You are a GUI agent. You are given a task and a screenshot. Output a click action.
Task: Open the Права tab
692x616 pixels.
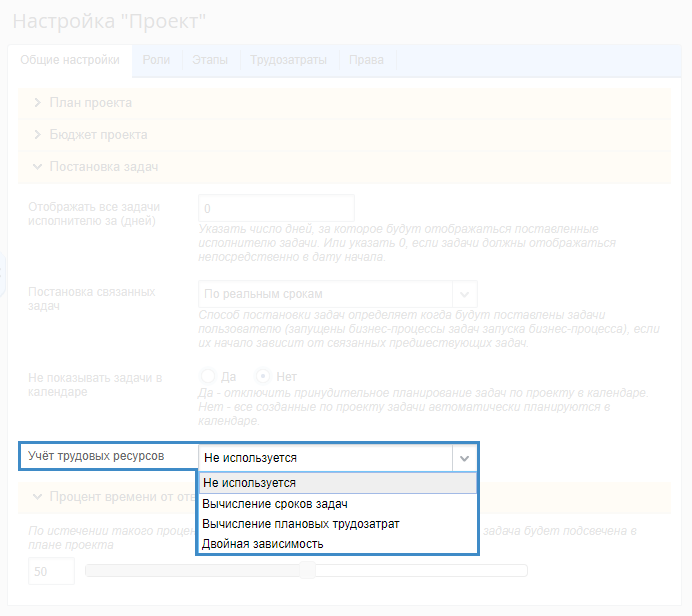[x=366, y=60]
